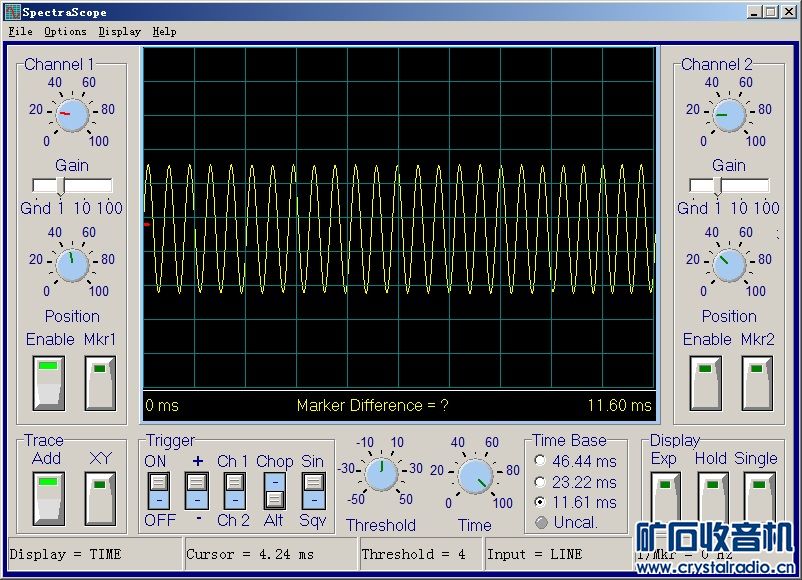Open the Options menu
Screen dimensions: 802x580
[65, 31]
